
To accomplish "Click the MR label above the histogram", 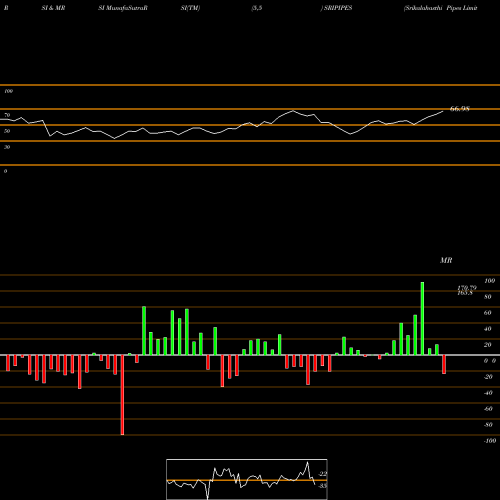I will coord(446,260).
